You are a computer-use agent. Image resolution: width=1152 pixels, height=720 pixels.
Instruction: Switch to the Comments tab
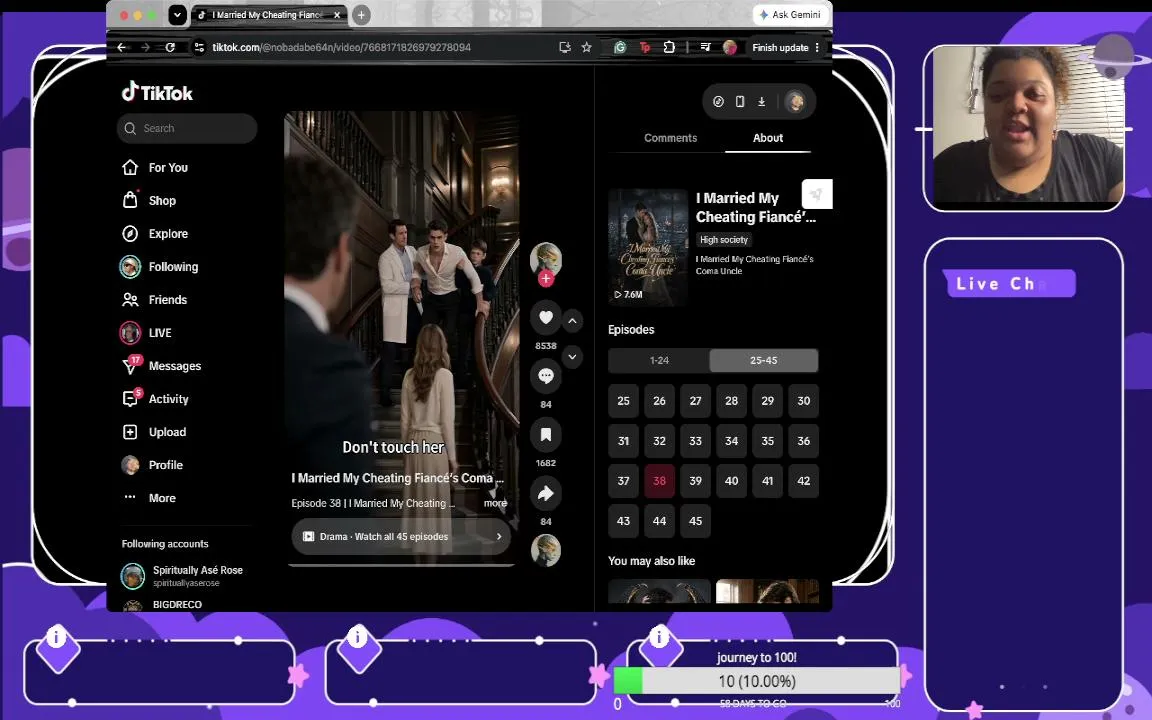tap(670, 138)
